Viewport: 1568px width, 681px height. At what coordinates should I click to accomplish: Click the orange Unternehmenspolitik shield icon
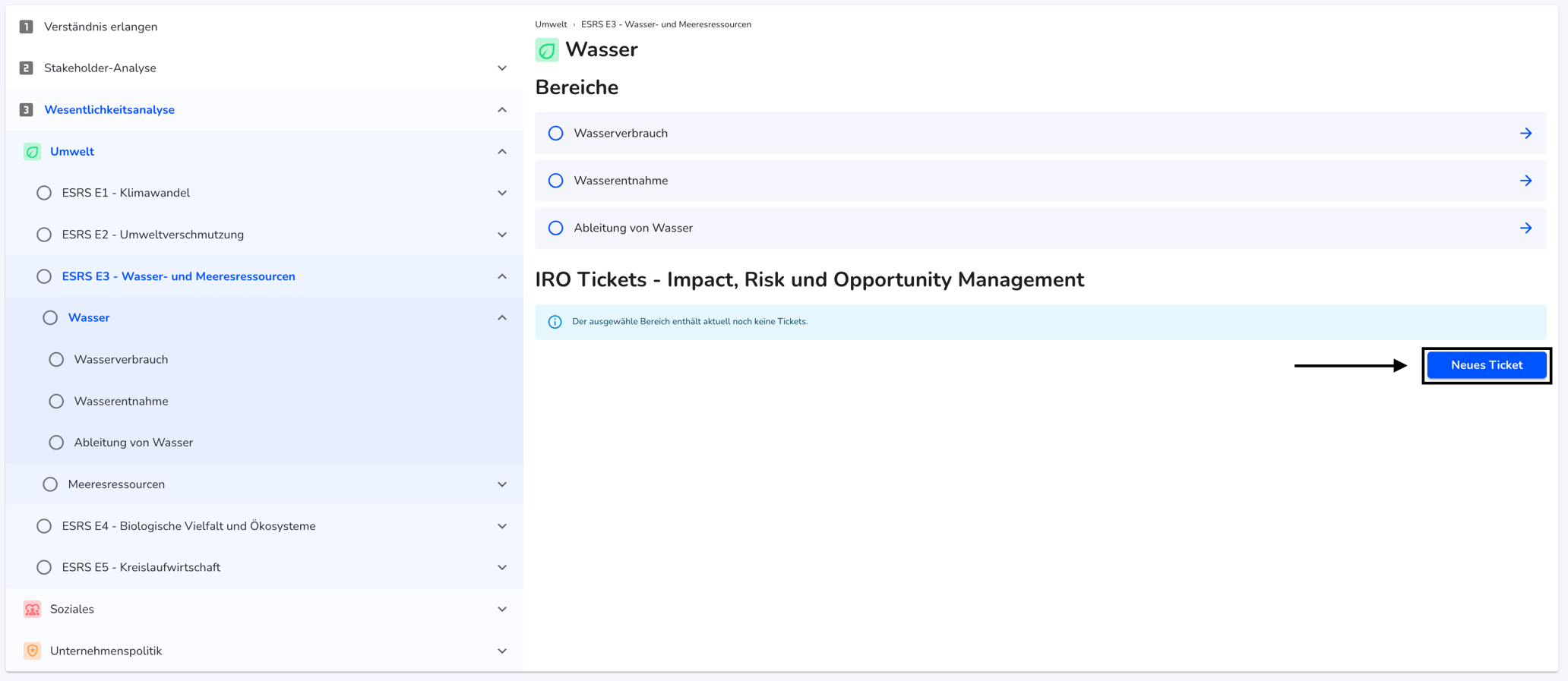pyautogui.click(x=32, y=651)
